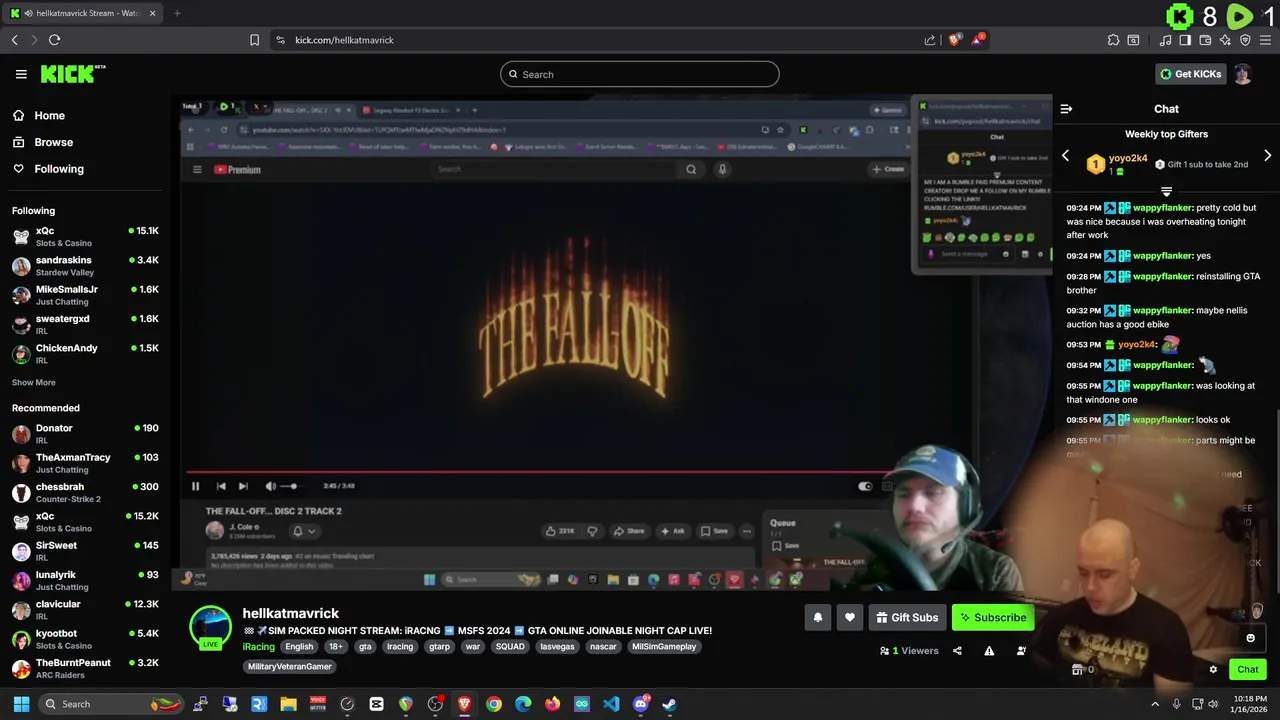Open the Kick hamburger menu
Screen dimensions: 1280x720
click(x=21, y=74)
